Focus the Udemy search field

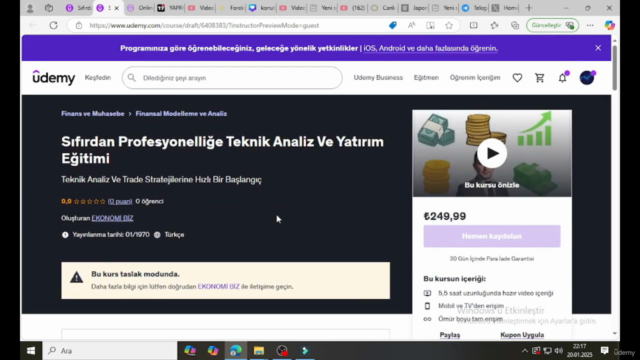point(232,78)
